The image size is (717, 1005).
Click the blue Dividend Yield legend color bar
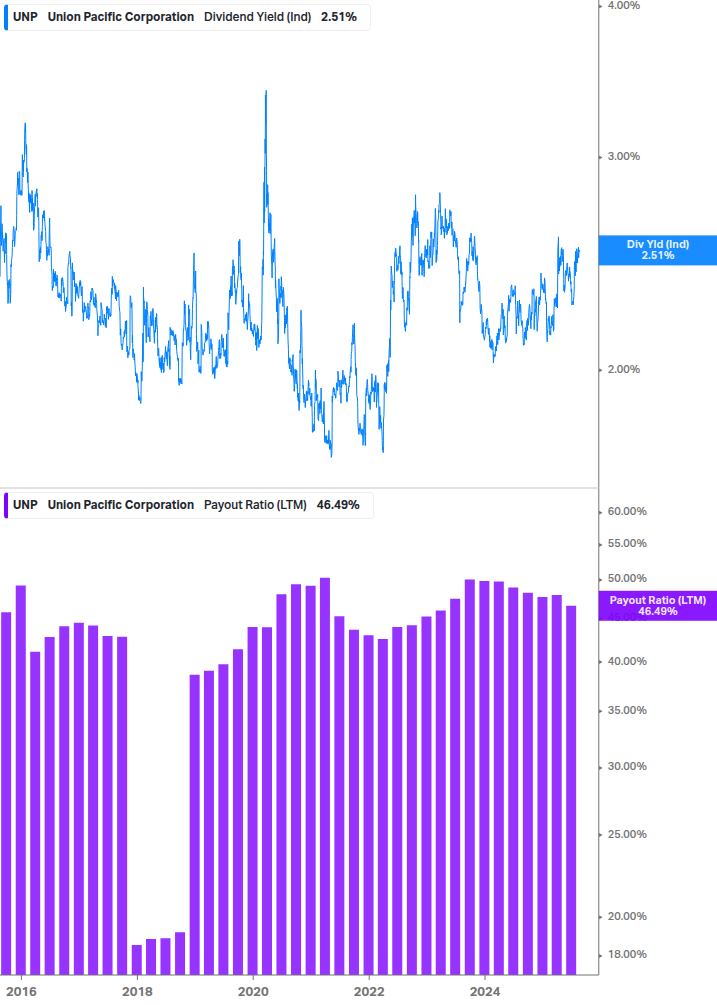[6, 17]
